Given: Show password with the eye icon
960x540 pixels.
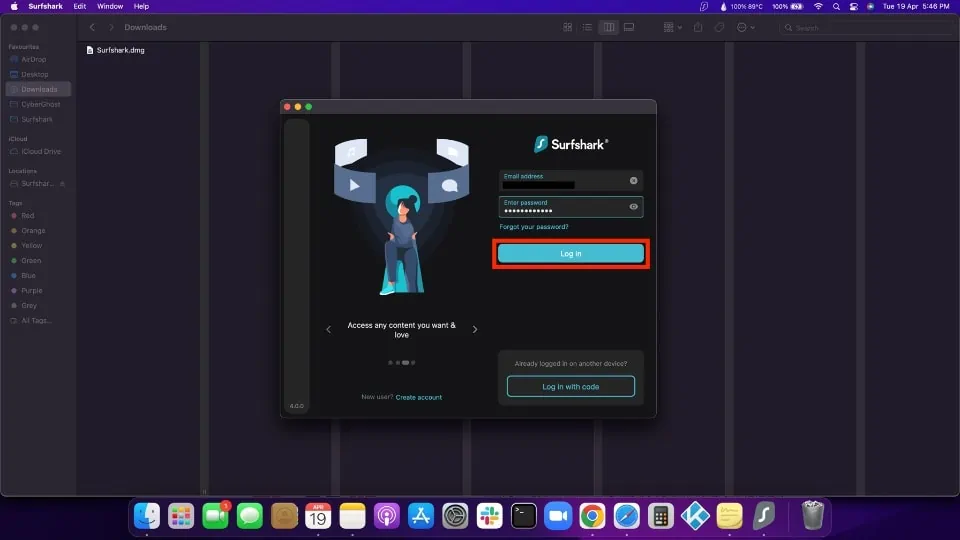Looking at the screenshot, I should coord(634,207).
